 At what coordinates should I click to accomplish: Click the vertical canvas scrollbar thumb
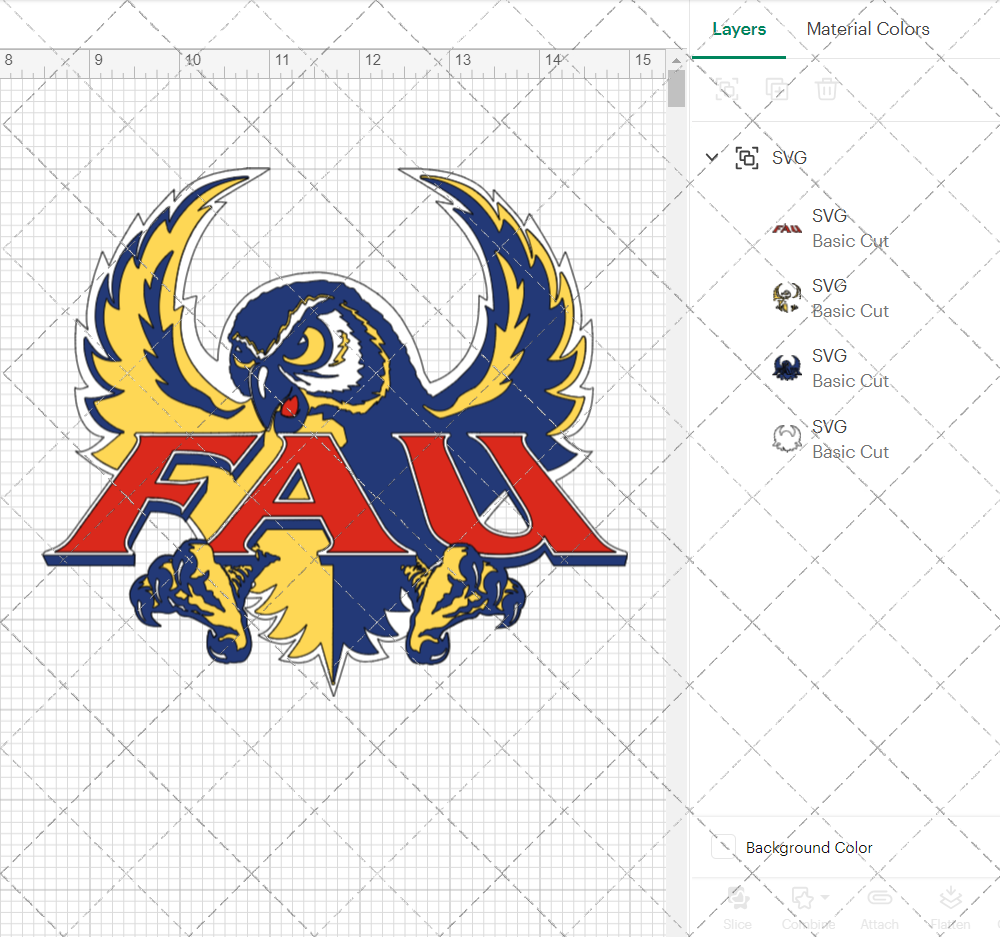(676, 88)
